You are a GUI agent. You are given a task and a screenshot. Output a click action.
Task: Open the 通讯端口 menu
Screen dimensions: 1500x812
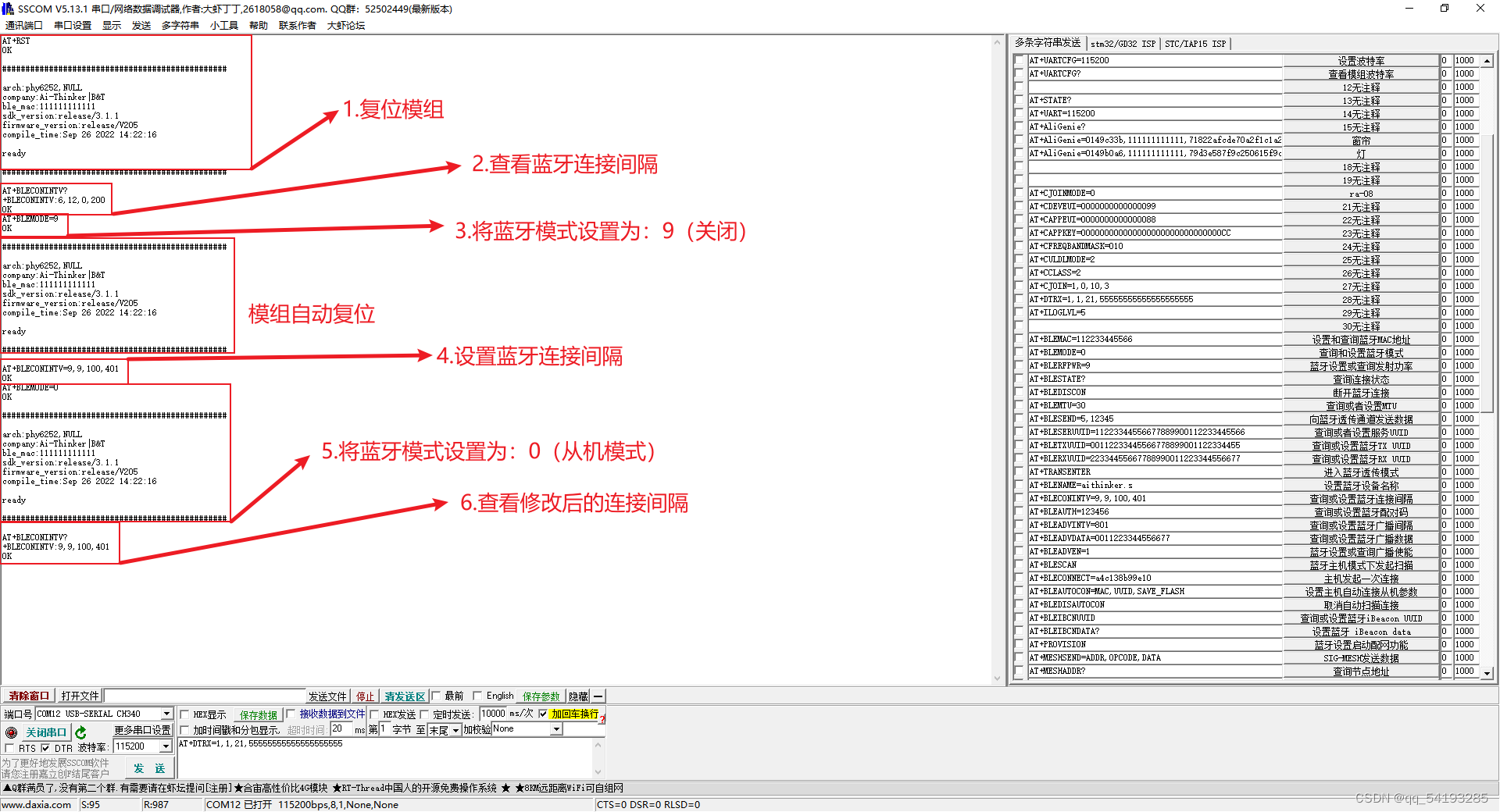click(x=24, y=26)
